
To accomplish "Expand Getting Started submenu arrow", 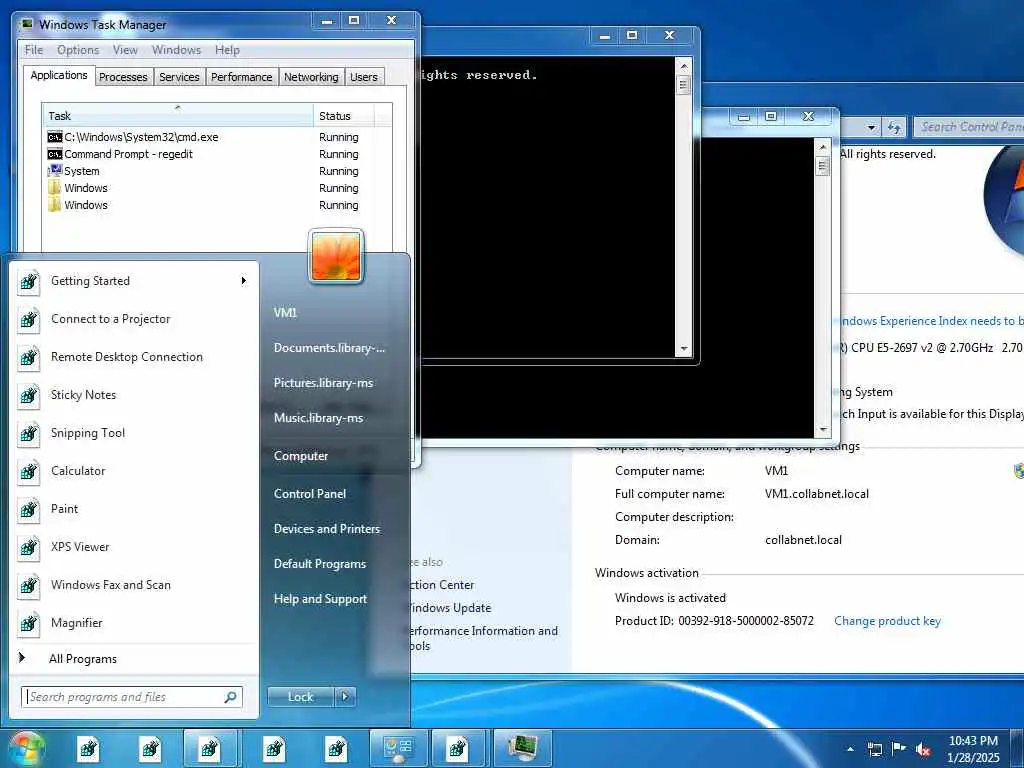I will (244, 281).
